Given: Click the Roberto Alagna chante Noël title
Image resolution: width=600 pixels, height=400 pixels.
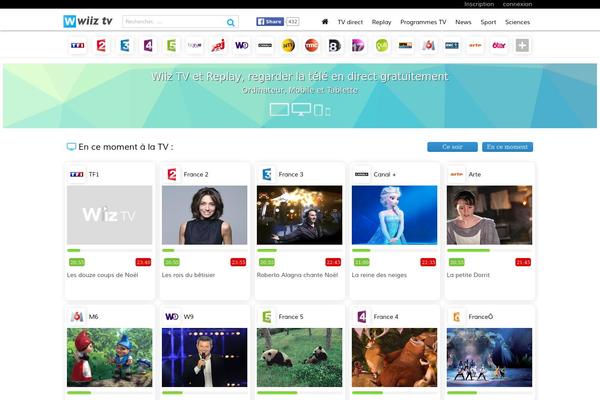Looking at the screenshot, I should [x=297, y=275].
